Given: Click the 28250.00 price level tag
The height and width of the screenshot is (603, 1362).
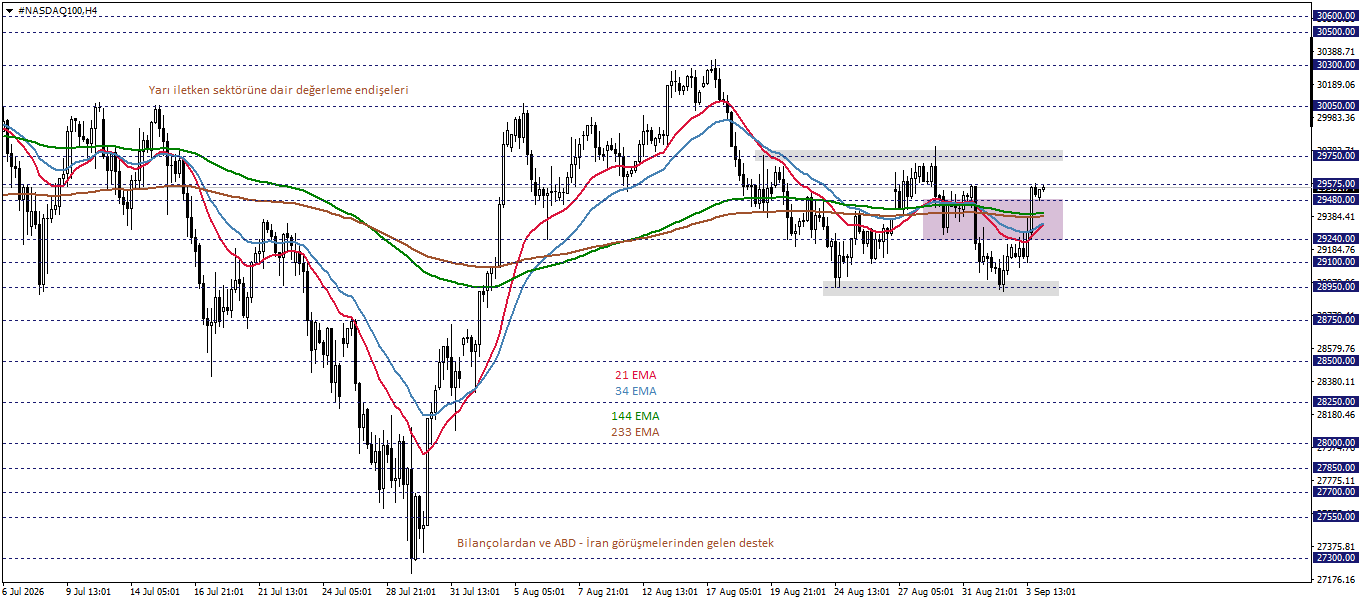Looking at the screenshot, I should click(x=1337, y=402).
